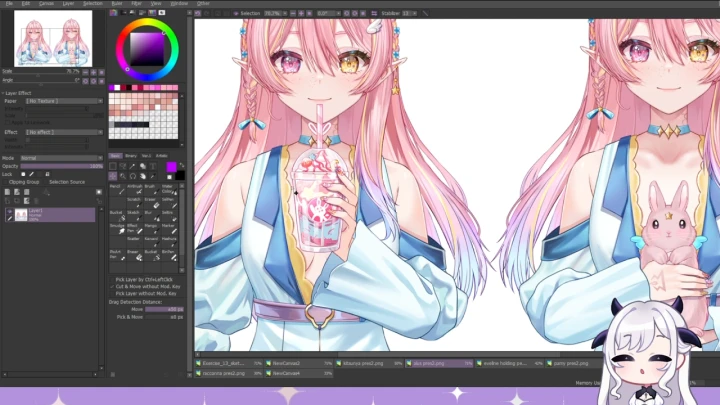This screenshot has width=720, height=405.
Task: Choose the Water Color brush
Action: pyautogui.click(x=169, y=190)
